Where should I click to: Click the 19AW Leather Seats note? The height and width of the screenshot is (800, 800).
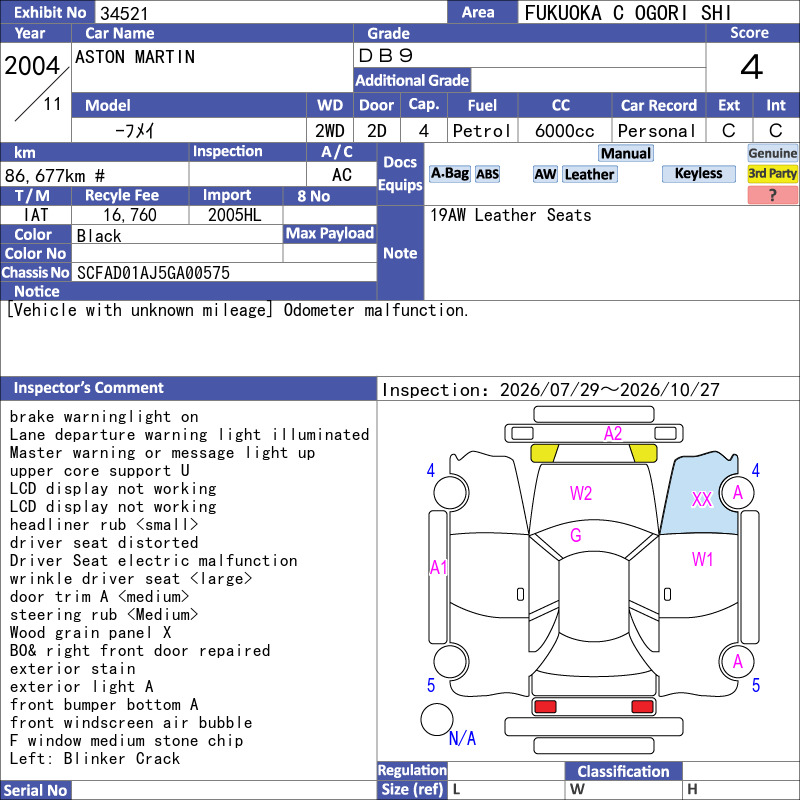pos(510,215)
